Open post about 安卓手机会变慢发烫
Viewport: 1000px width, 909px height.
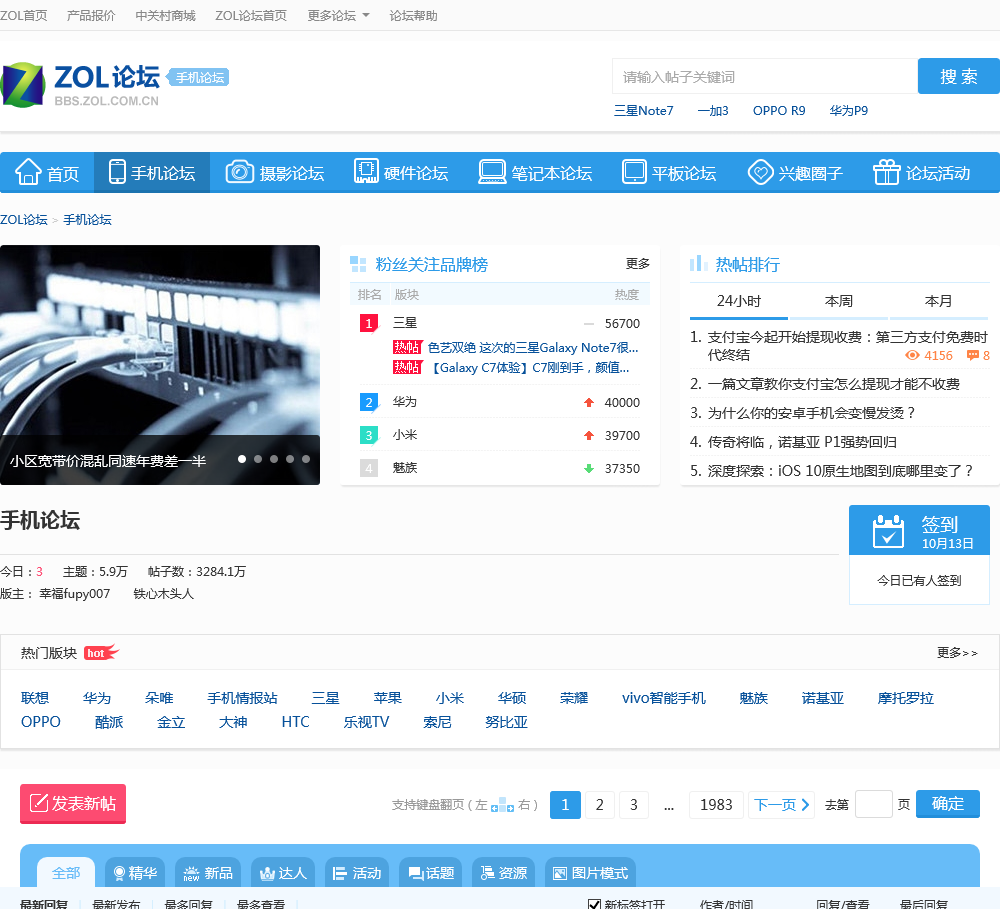coord(811,413)
